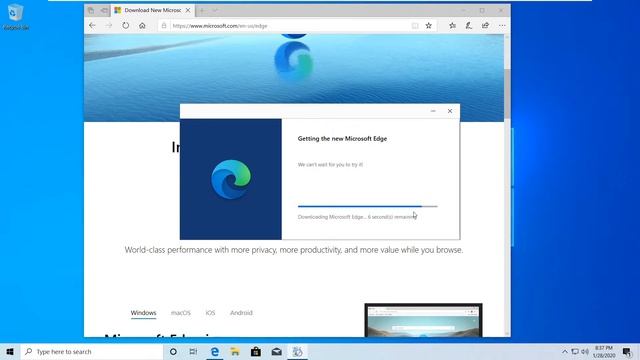Open File Explorer from the taskbar
The height and width of the screenshot is (360, 640).
[235, 352]
